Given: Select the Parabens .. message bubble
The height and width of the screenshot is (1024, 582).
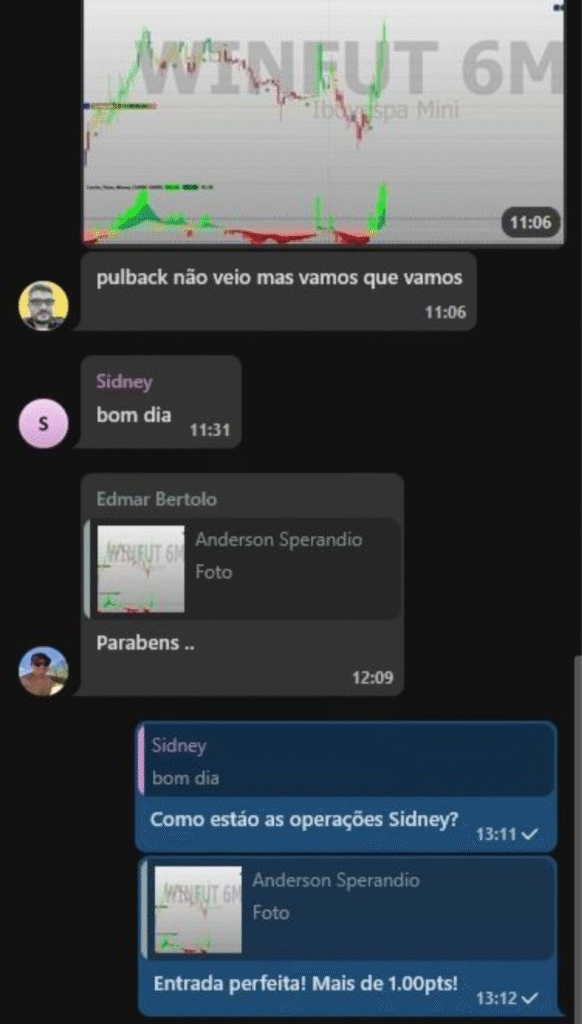Looking at the screenshot, I should [242, 584].
